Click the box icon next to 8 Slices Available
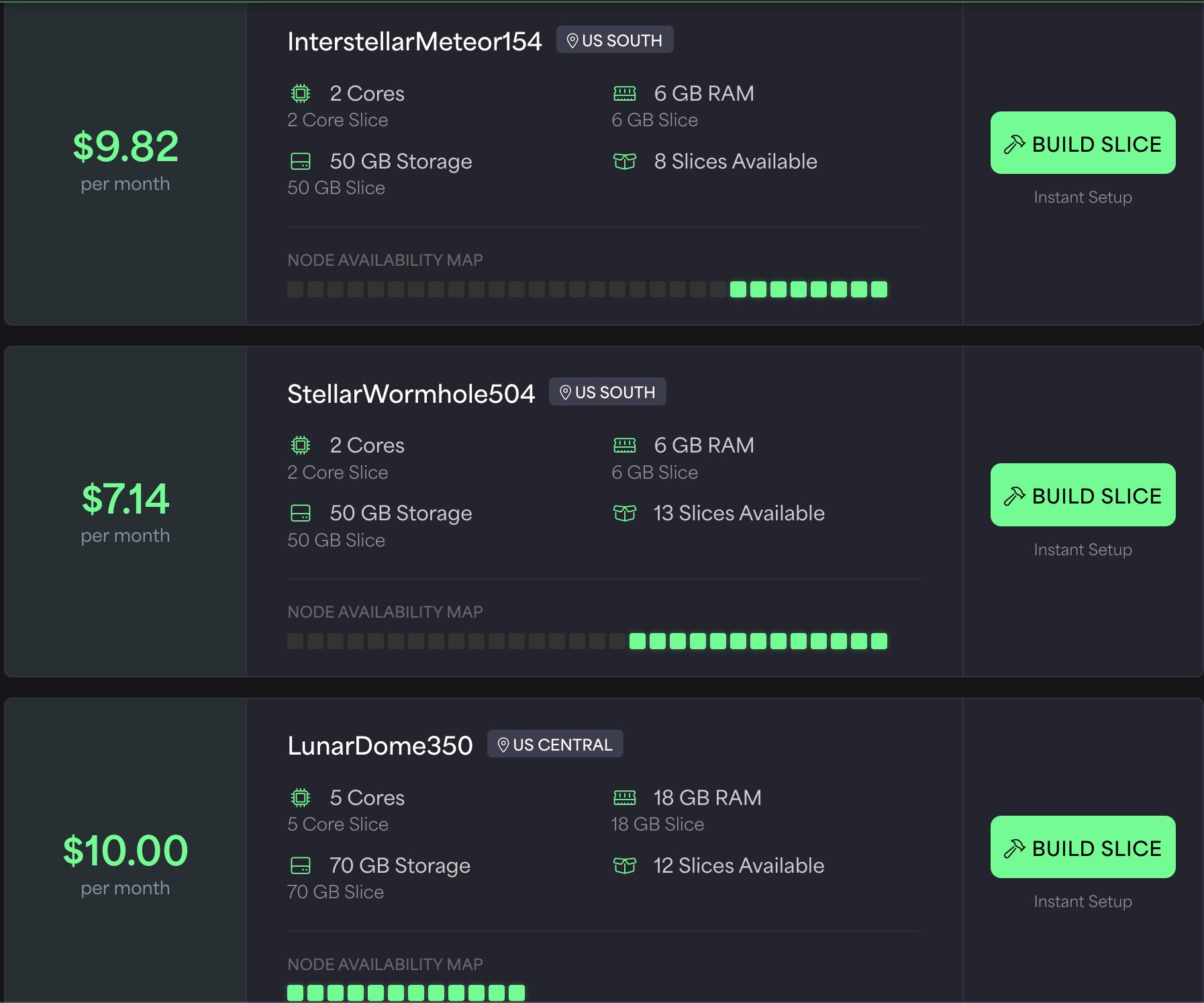This screenshot has height=1003, width=1204. (x=624, y=161)
